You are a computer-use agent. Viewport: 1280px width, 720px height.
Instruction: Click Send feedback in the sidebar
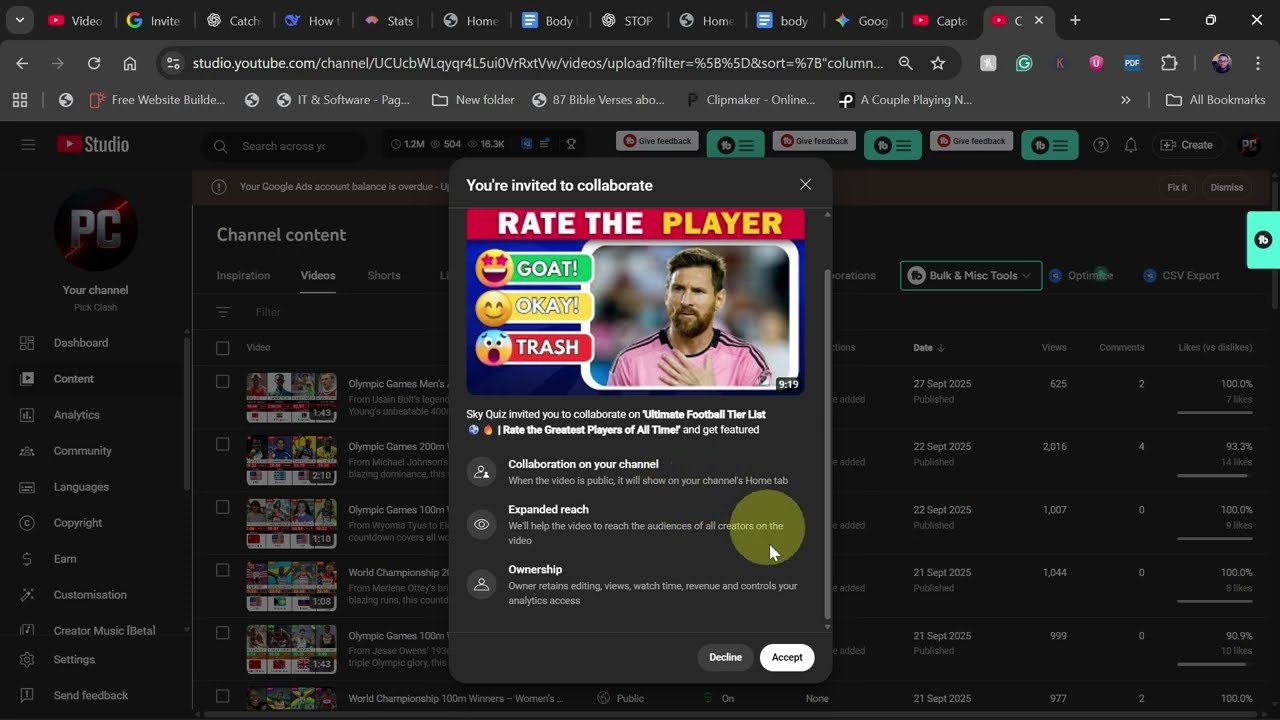(92, 695)
